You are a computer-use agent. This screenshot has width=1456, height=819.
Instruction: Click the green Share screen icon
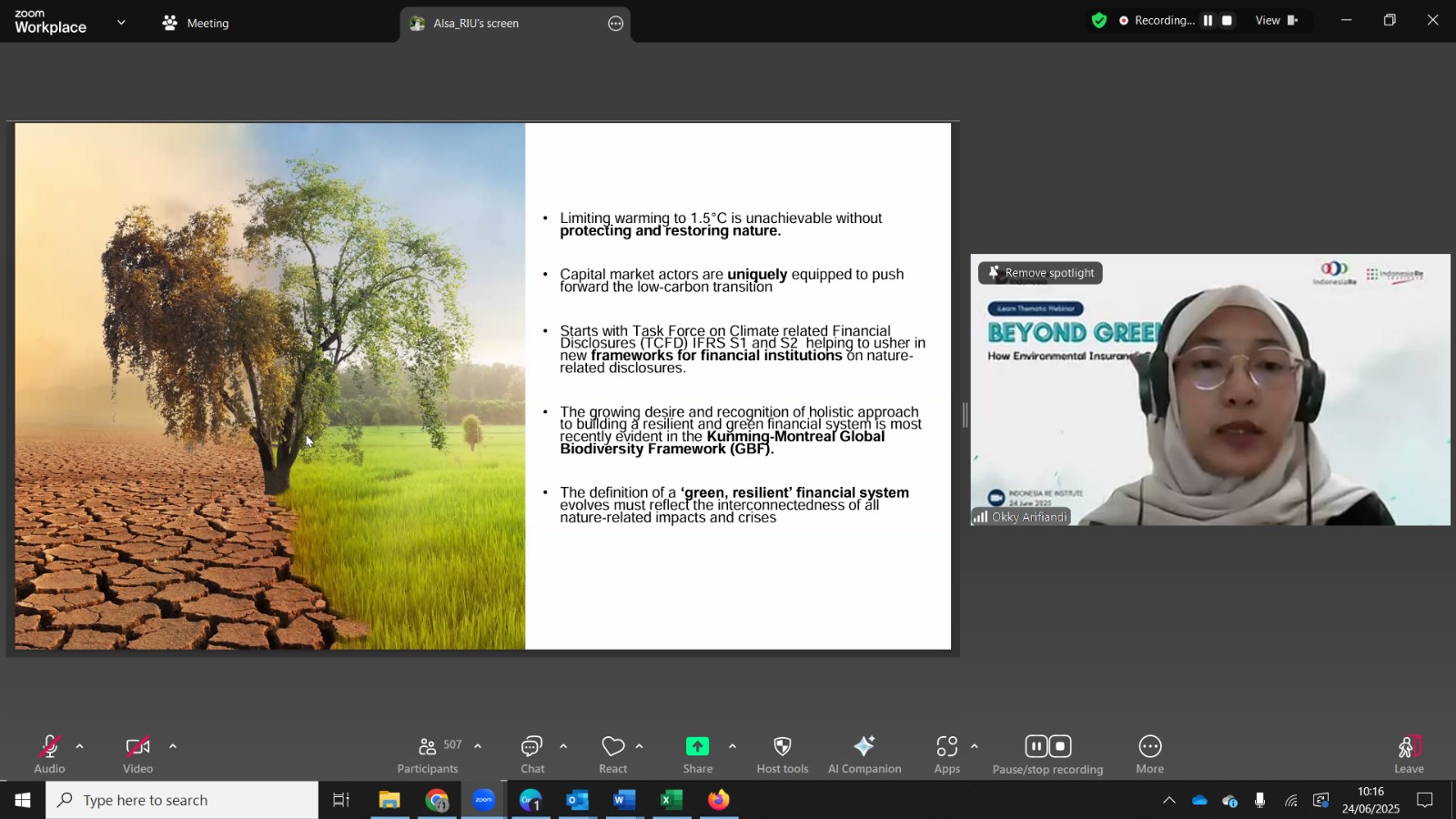[697, 747]
